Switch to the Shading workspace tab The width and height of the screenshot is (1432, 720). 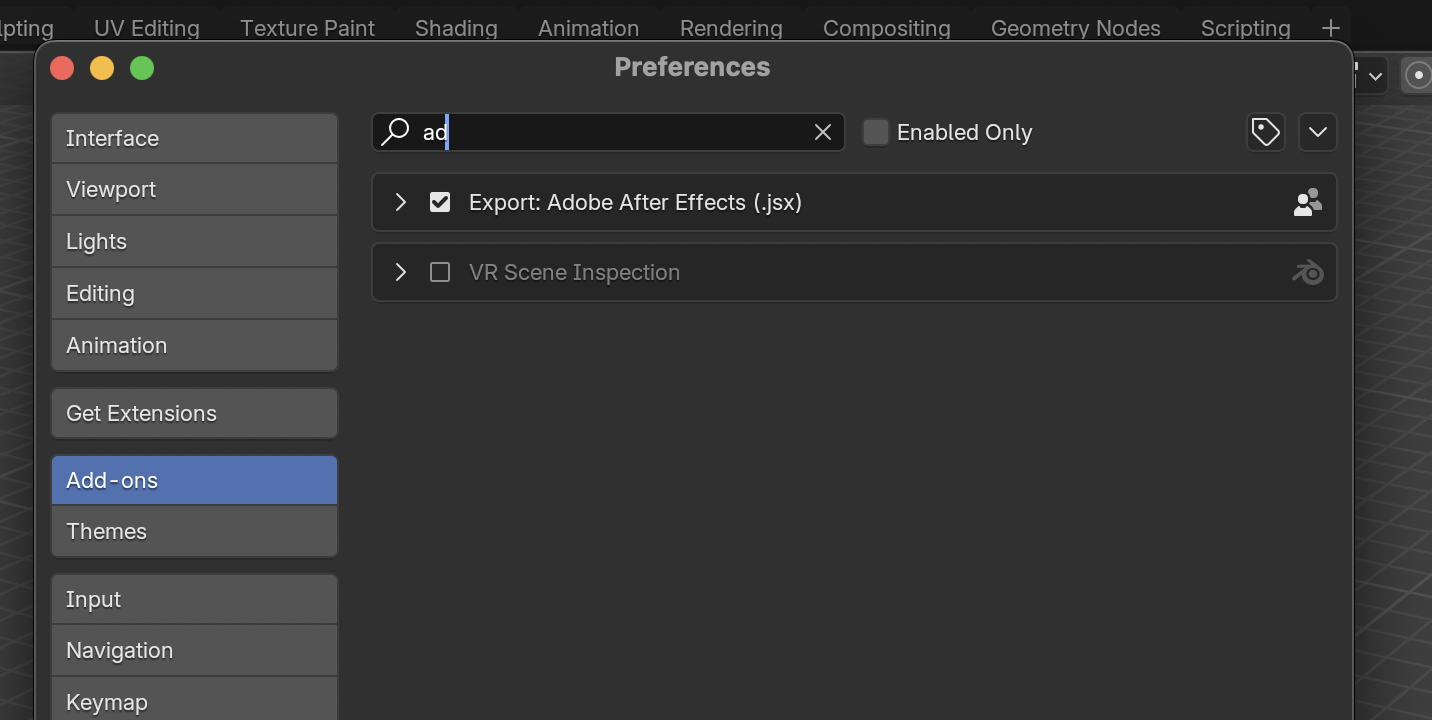456,28
